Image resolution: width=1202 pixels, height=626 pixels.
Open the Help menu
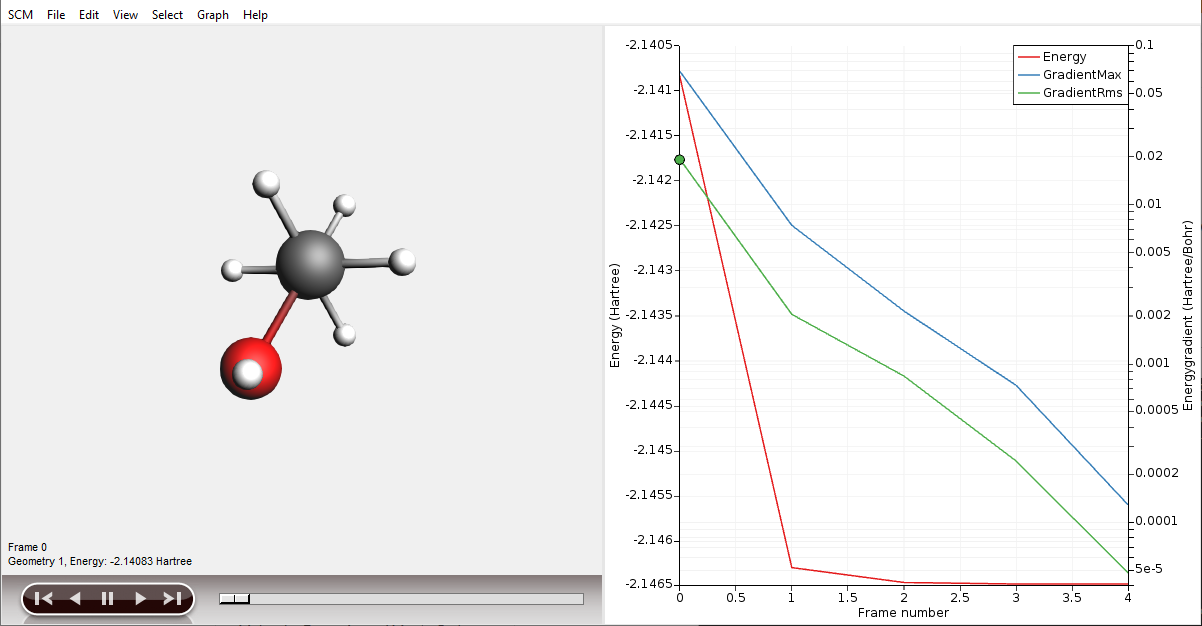click(254, 14)
